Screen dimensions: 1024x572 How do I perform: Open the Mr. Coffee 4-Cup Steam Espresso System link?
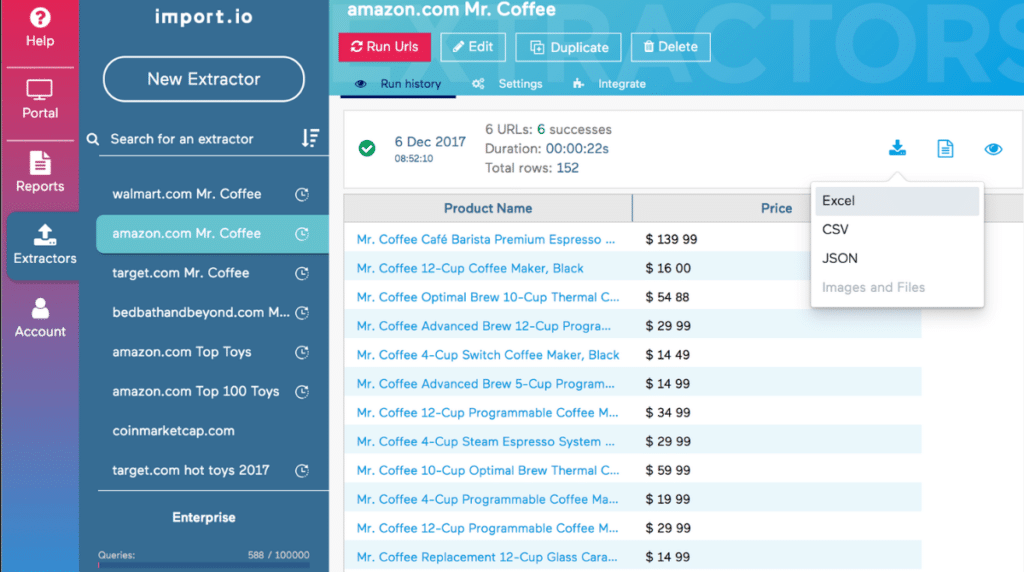(486, 441)
